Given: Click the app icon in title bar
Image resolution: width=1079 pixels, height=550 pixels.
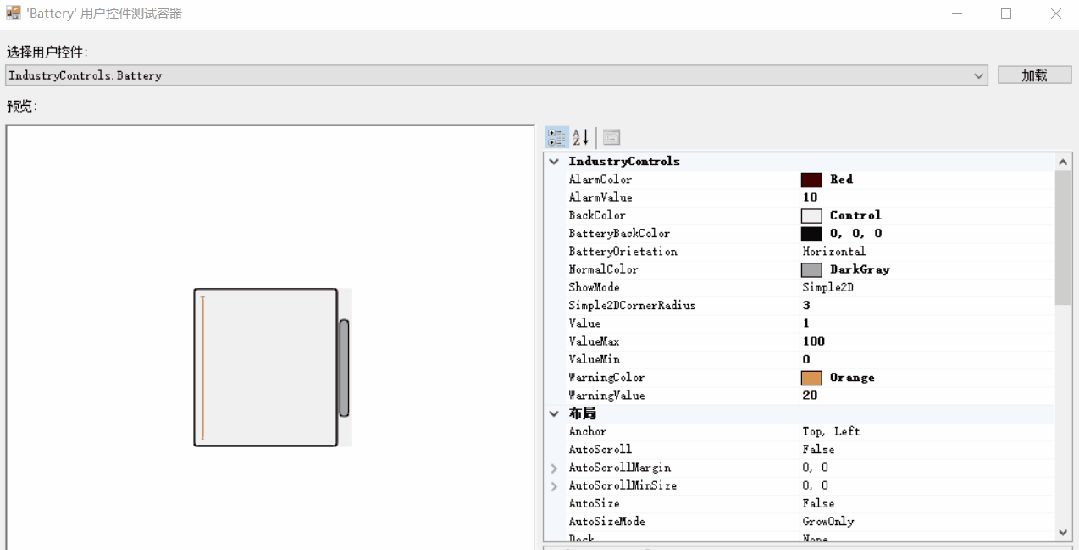Looking at the screenshot, I should (14, 14).
